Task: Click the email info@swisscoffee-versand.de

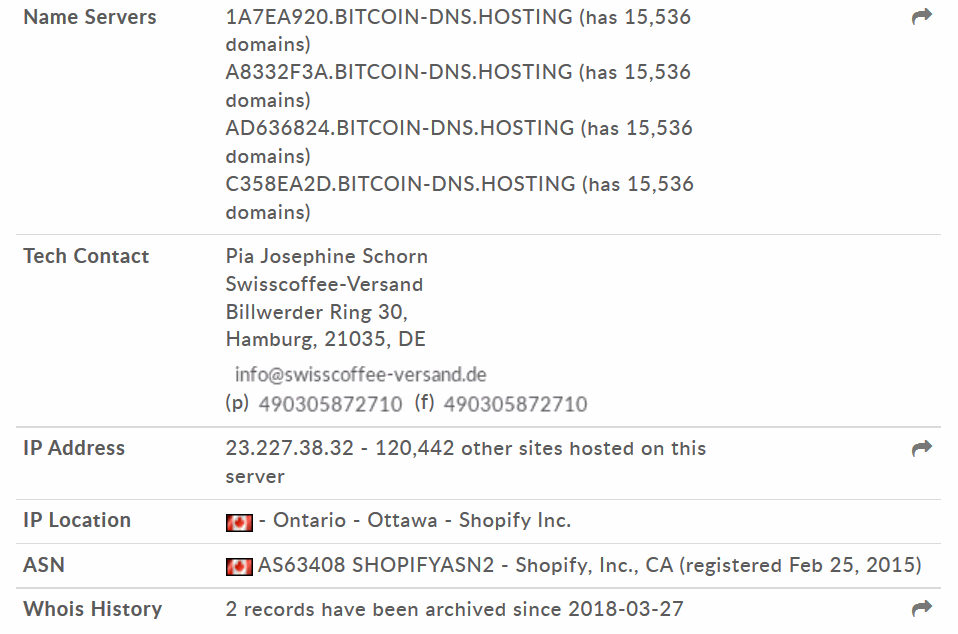Action: point(360,374)
